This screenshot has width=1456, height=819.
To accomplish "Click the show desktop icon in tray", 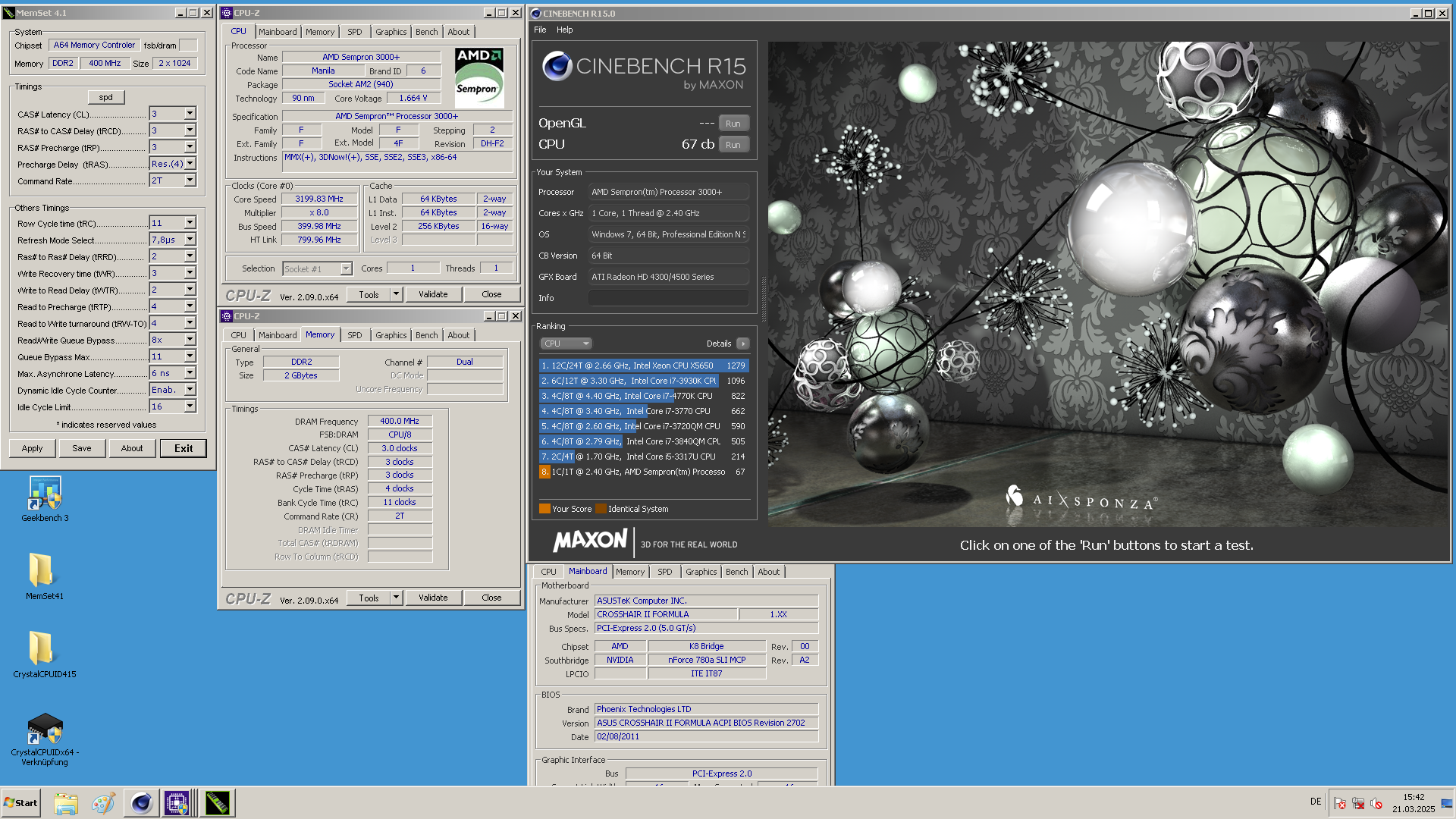I will point(1447,803).
